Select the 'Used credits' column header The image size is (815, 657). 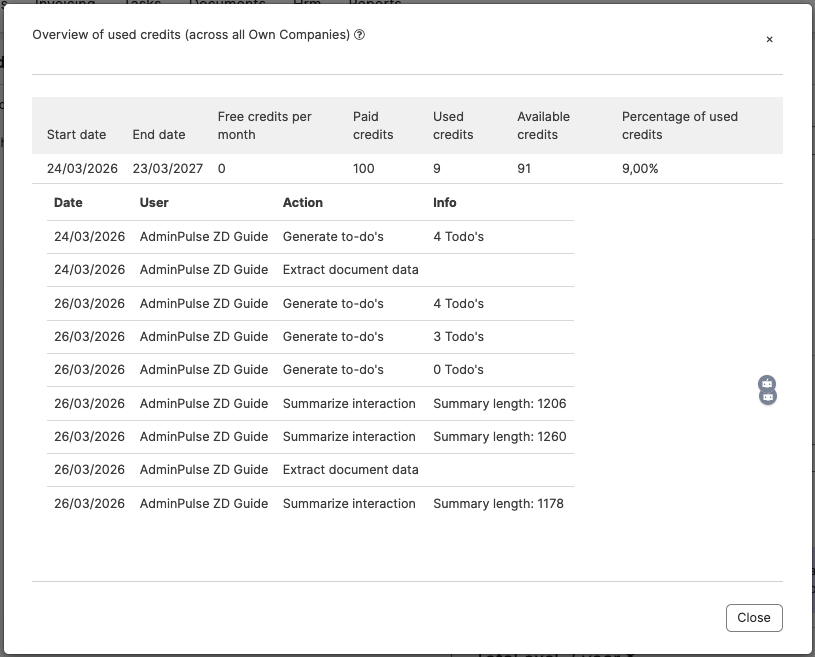click(x=453, y=125)
